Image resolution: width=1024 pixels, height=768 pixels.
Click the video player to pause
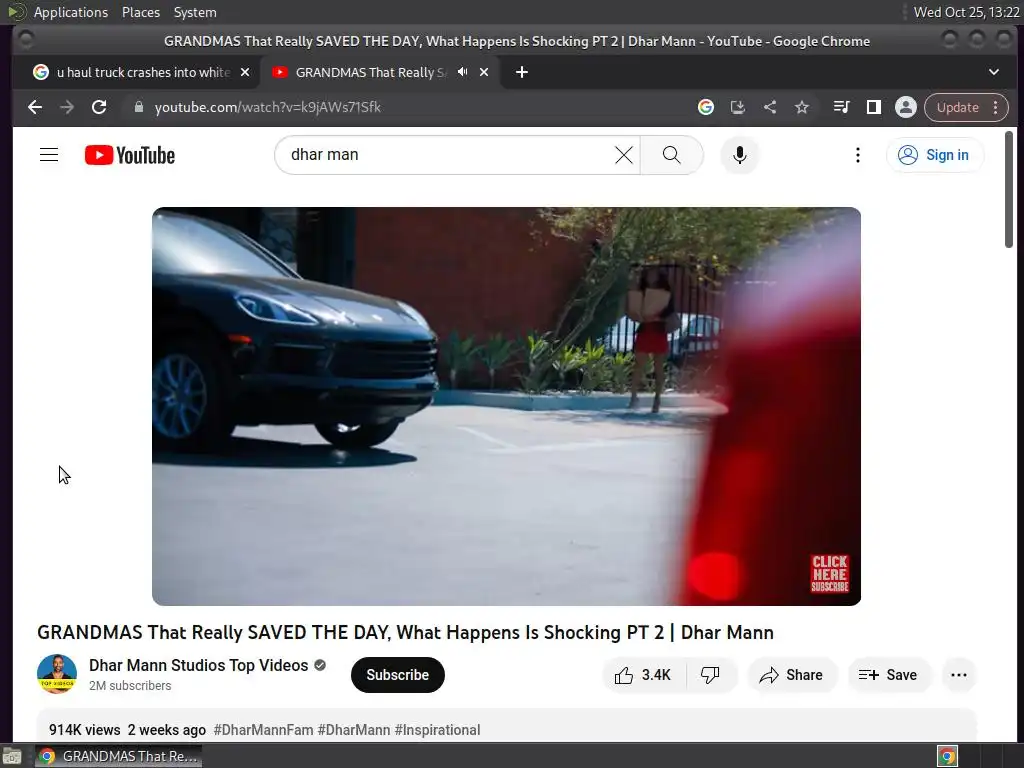(x=506, y=406)
